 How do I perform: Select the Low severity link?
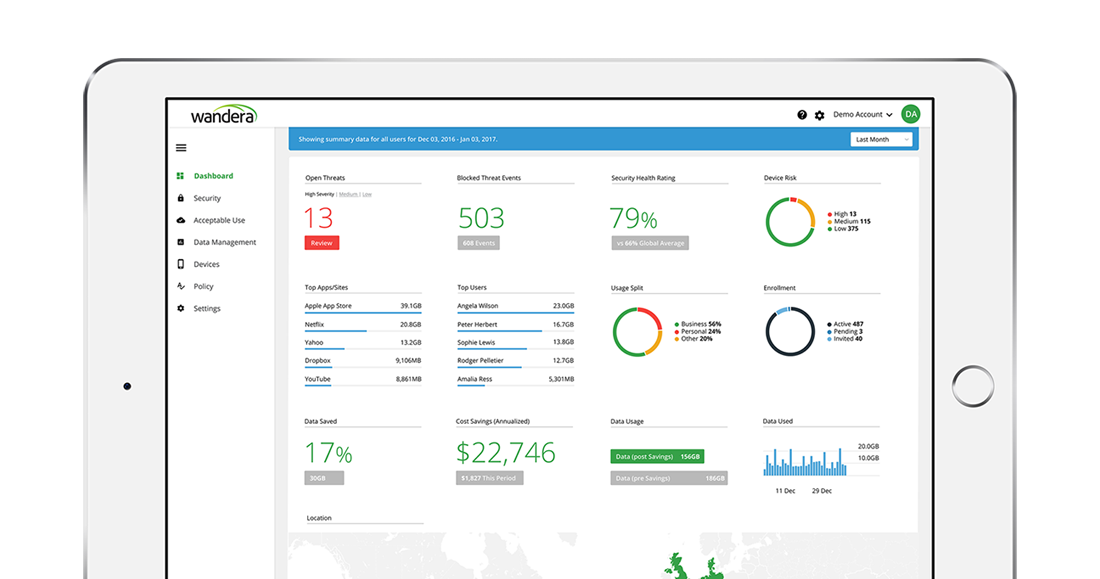(x=367, y=194)
